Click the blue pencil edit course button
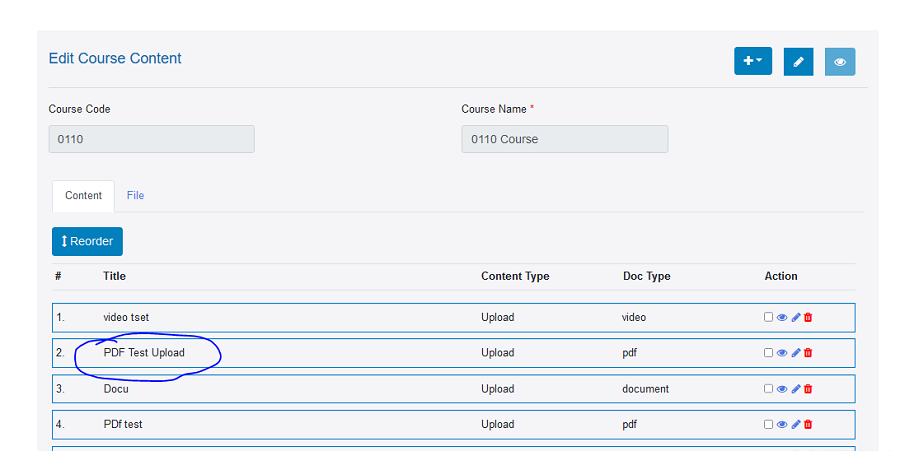The height and width of the screenshot is (451, 900). pos(798,61)
